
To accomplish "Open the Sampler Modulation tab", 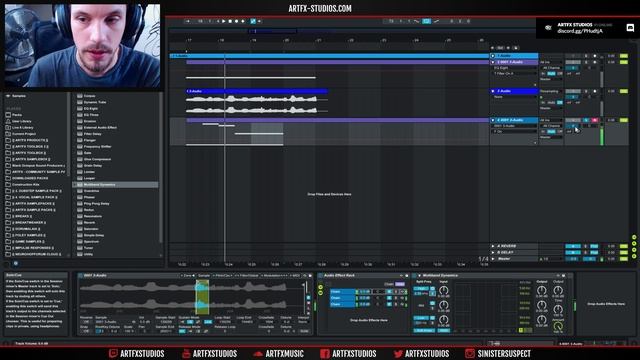I will tap(274, 276).
